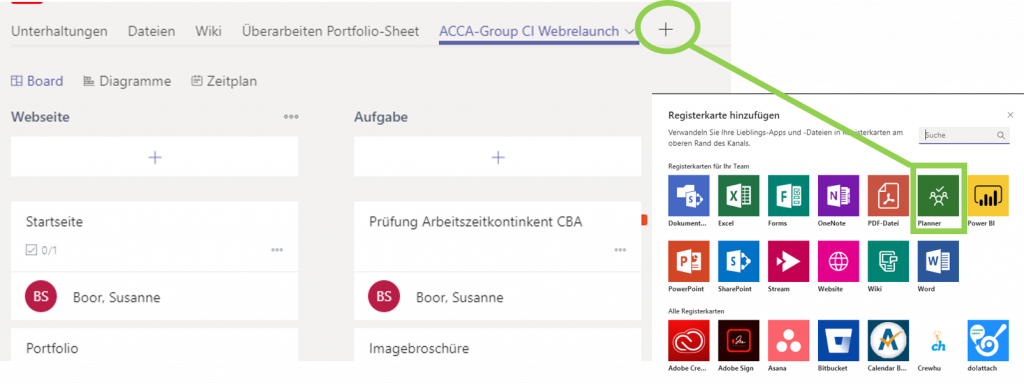1024x384 pixels.
Task: Select the Asana app tile
Action: [x=788, y=340]
